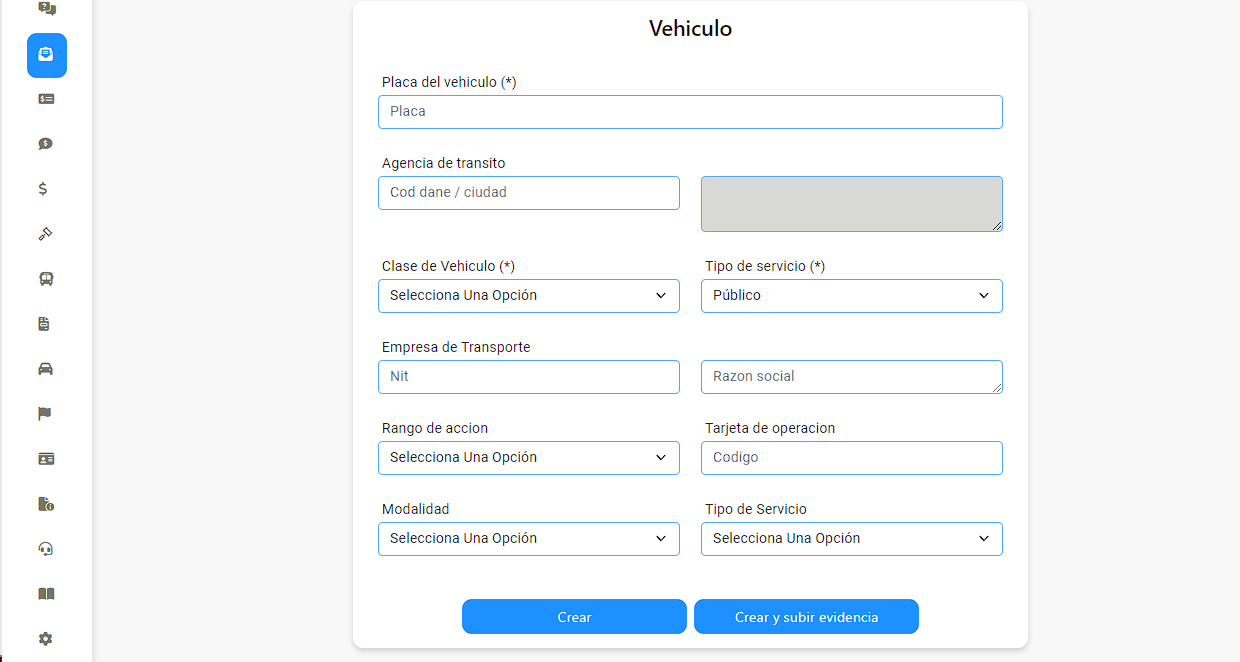Open the gavel sidebar icon
1240x662 pixels.
pyautogui.click(x=46, y=234)
